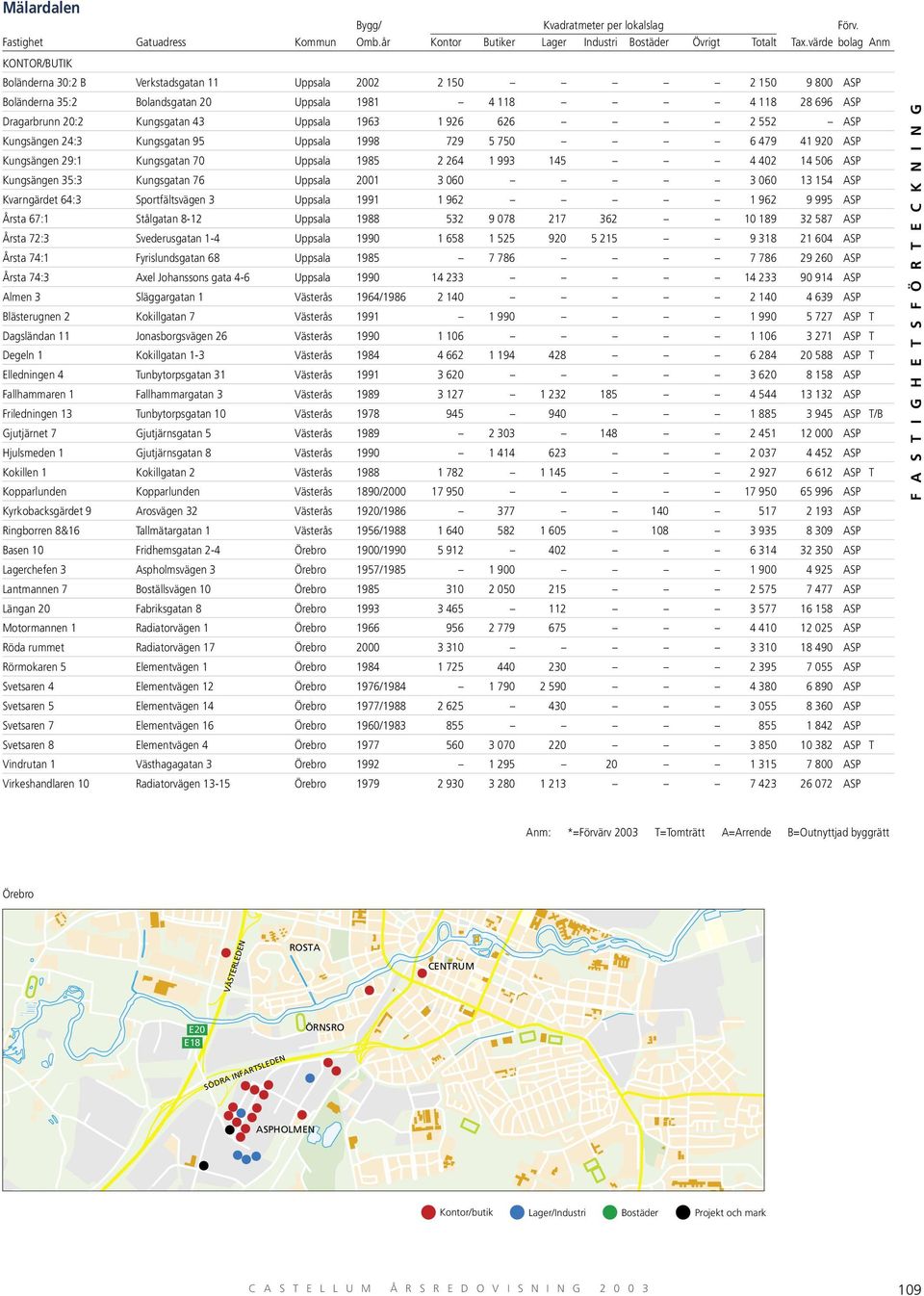This screenshot has width=924, height=1296.
Task: Click the address Fridhemsgatan 2-4
Action: point(178,551)
